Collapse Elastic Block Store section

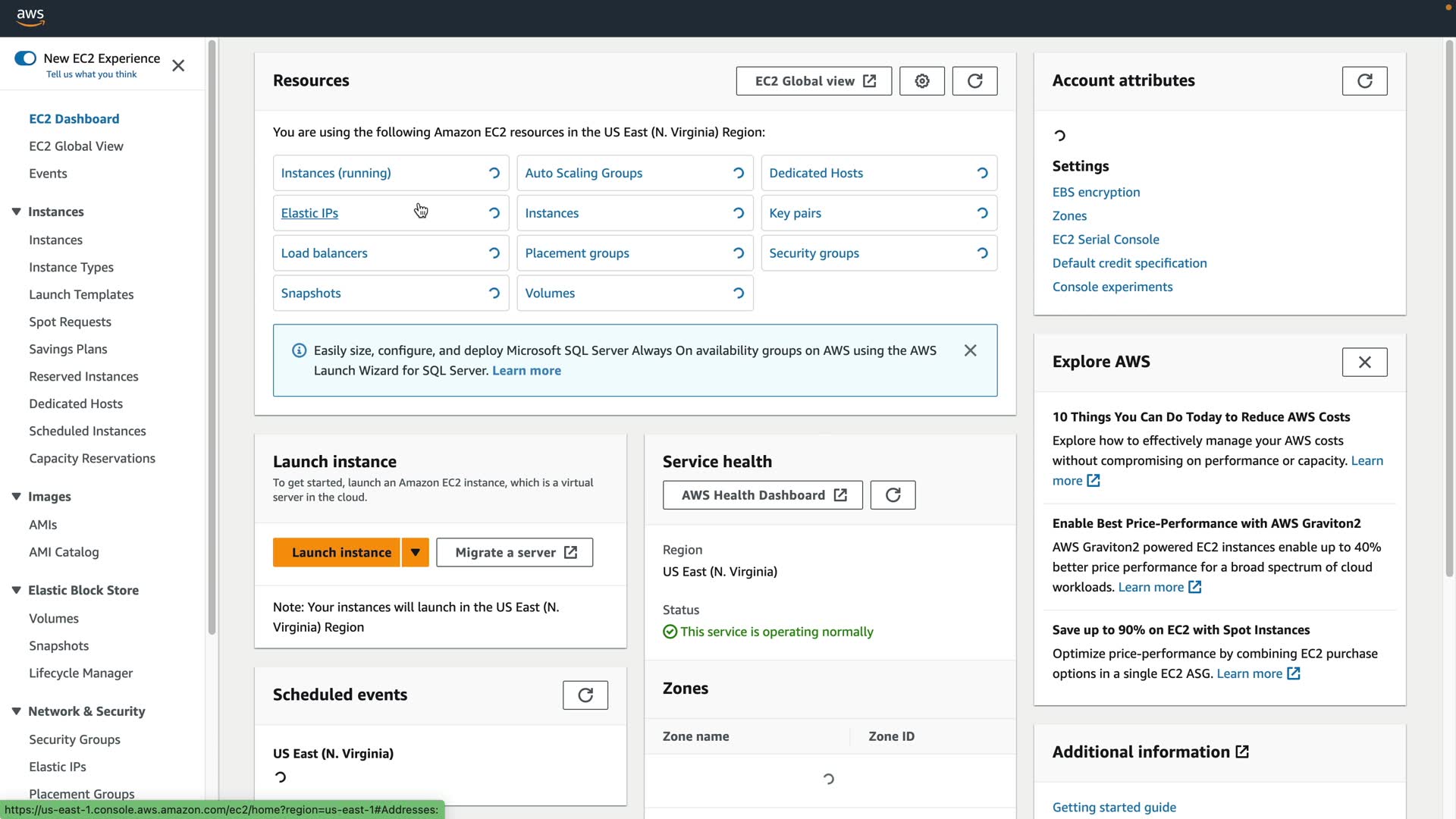click(x=16, y=590)
